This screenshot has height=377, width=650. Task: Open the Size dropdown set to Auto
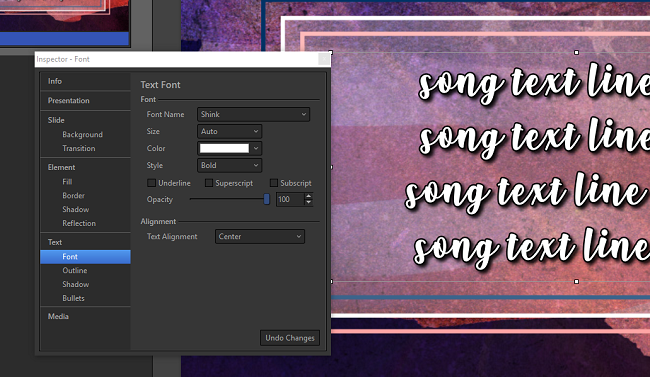pos(229,131)
